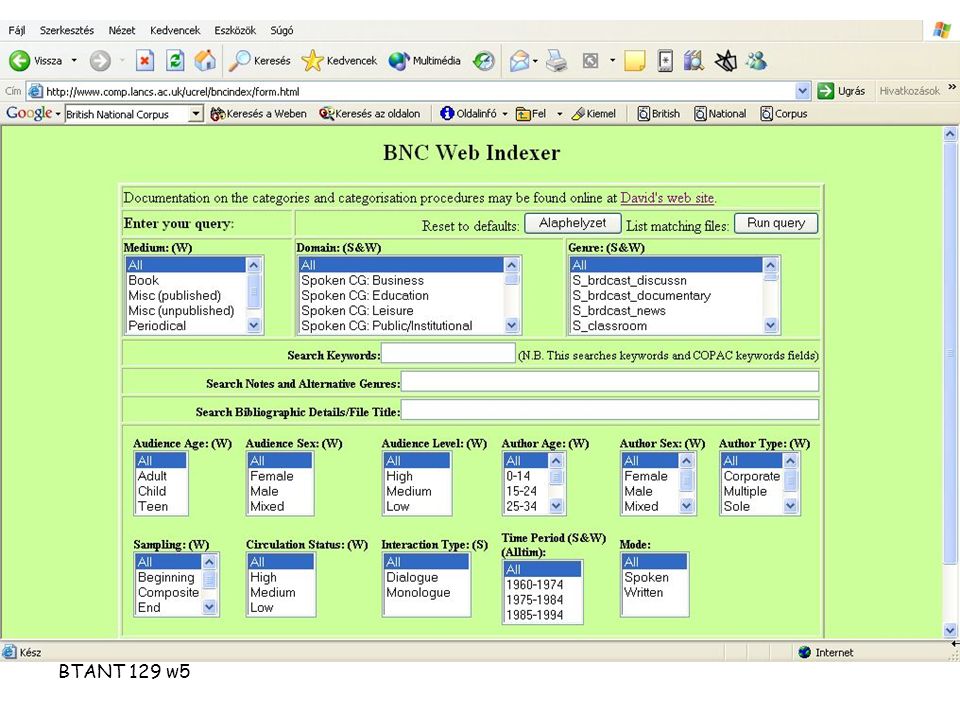Select Child in Audience Age list
The height and width of the screenshot is (720, 960).
click(x=161, y=491)
